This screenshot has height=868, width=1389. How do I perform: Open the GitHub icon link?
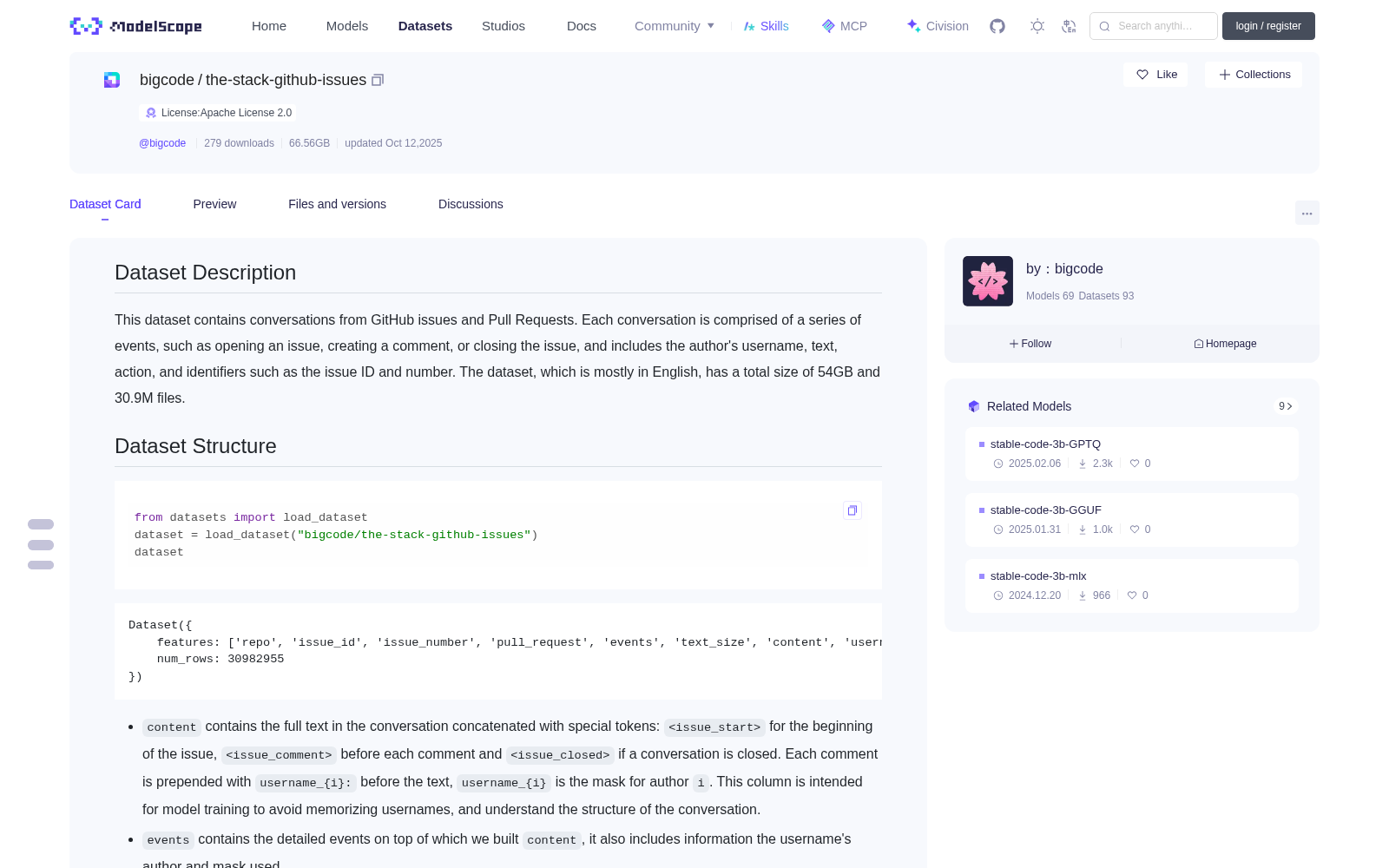click(x=997, y=26)
